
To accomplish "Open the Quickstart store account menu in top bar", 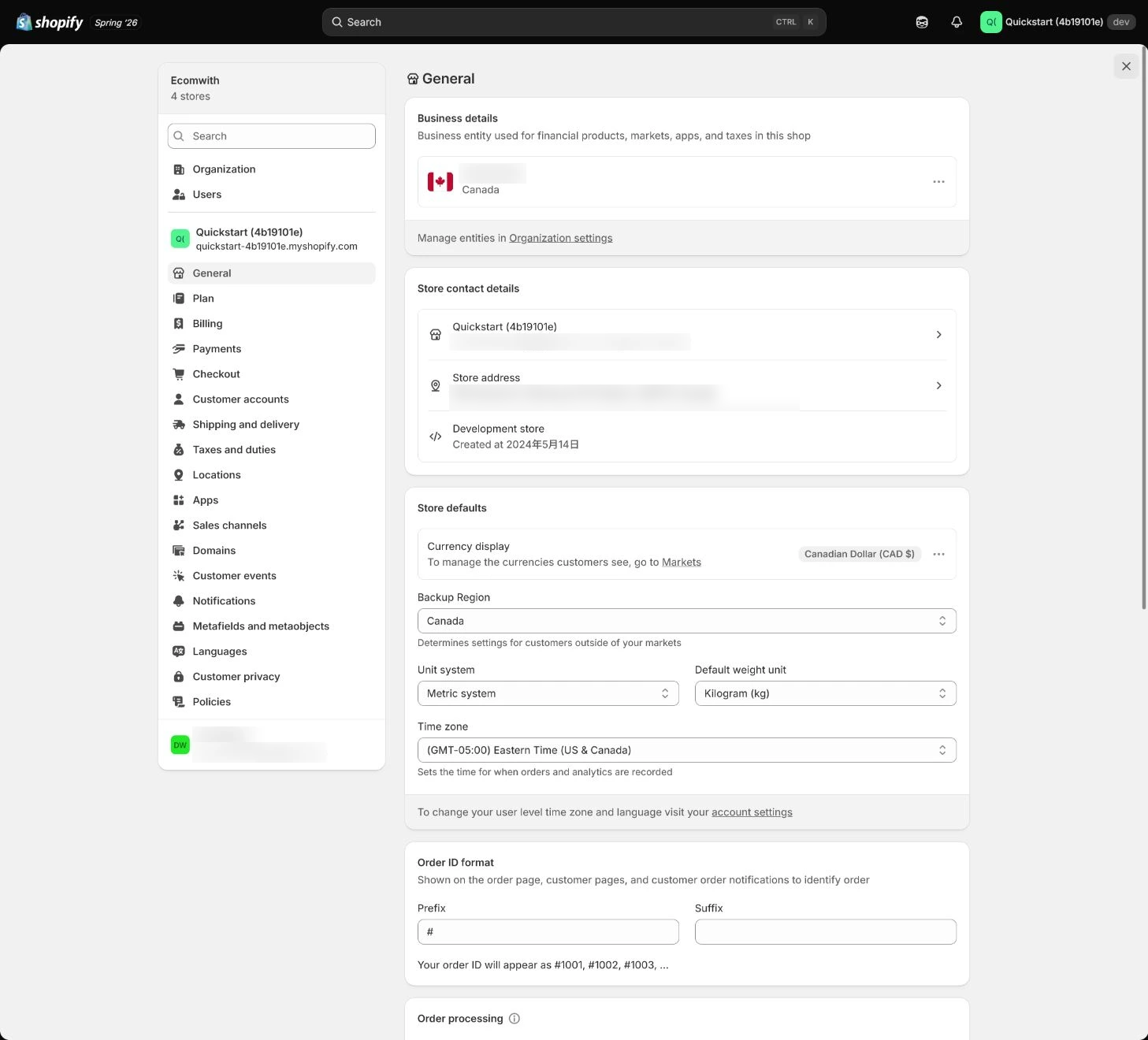I will point(1057,22).
